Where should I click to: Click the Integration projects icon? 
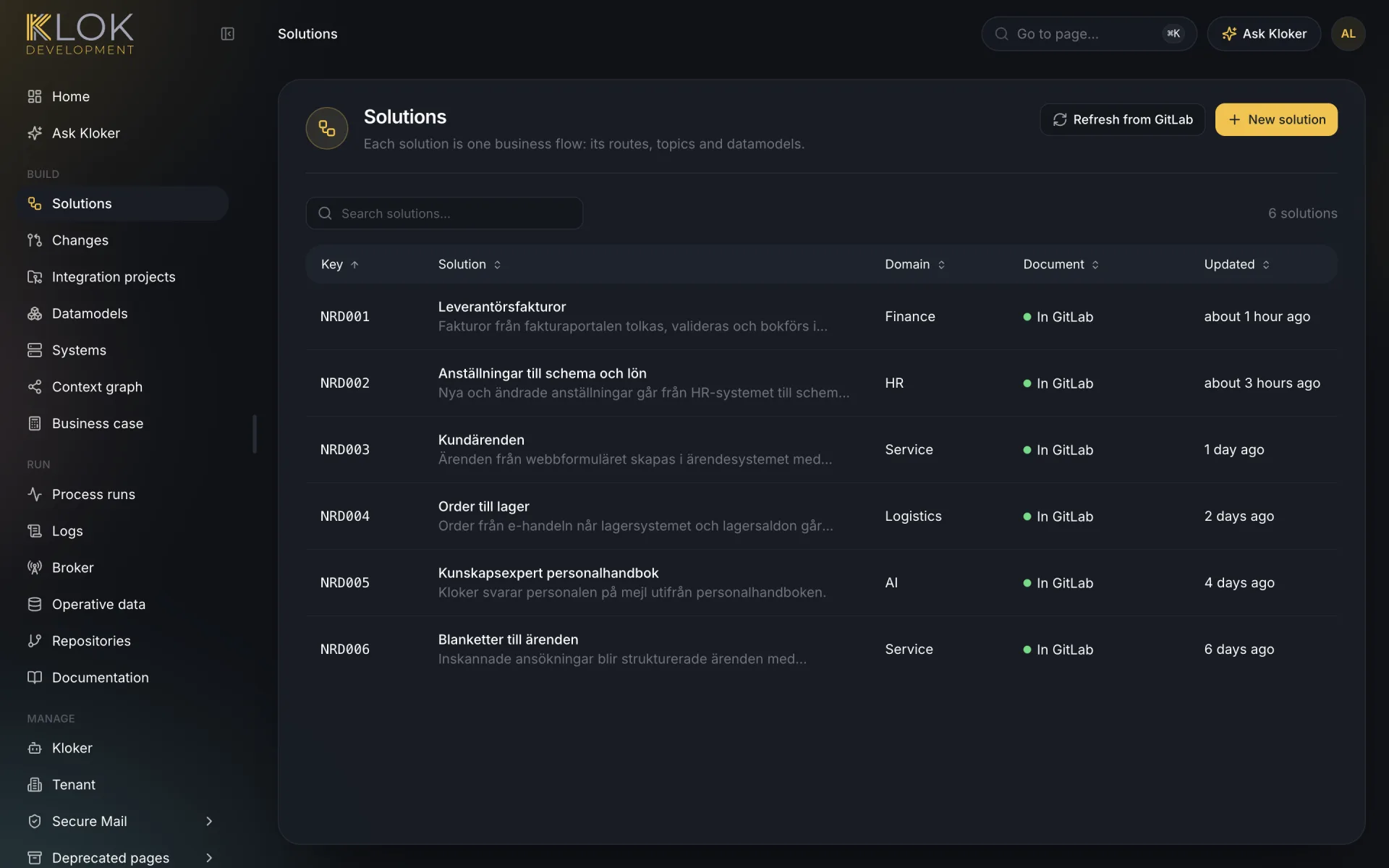(34, 277)
